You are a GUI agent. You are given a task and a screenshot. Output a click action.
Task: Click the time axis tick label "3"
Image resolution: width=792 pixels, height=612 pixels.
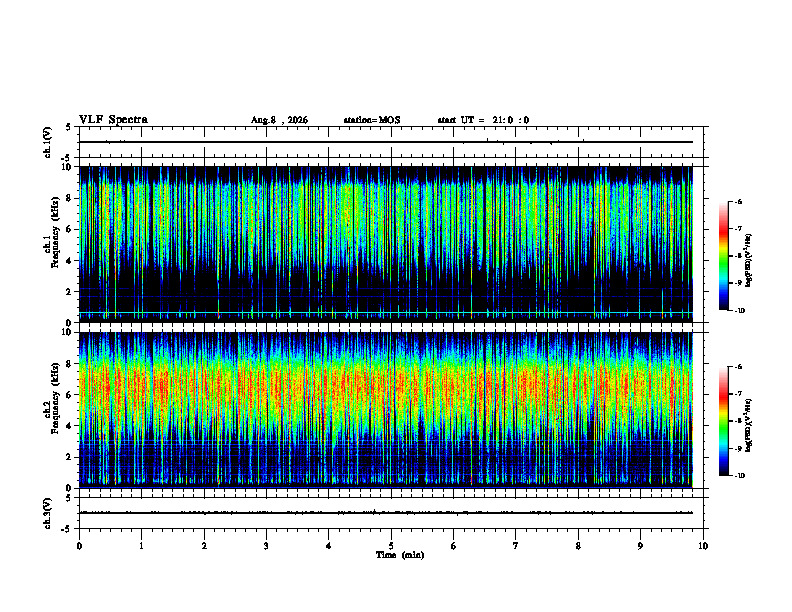[x=266, y=546]
